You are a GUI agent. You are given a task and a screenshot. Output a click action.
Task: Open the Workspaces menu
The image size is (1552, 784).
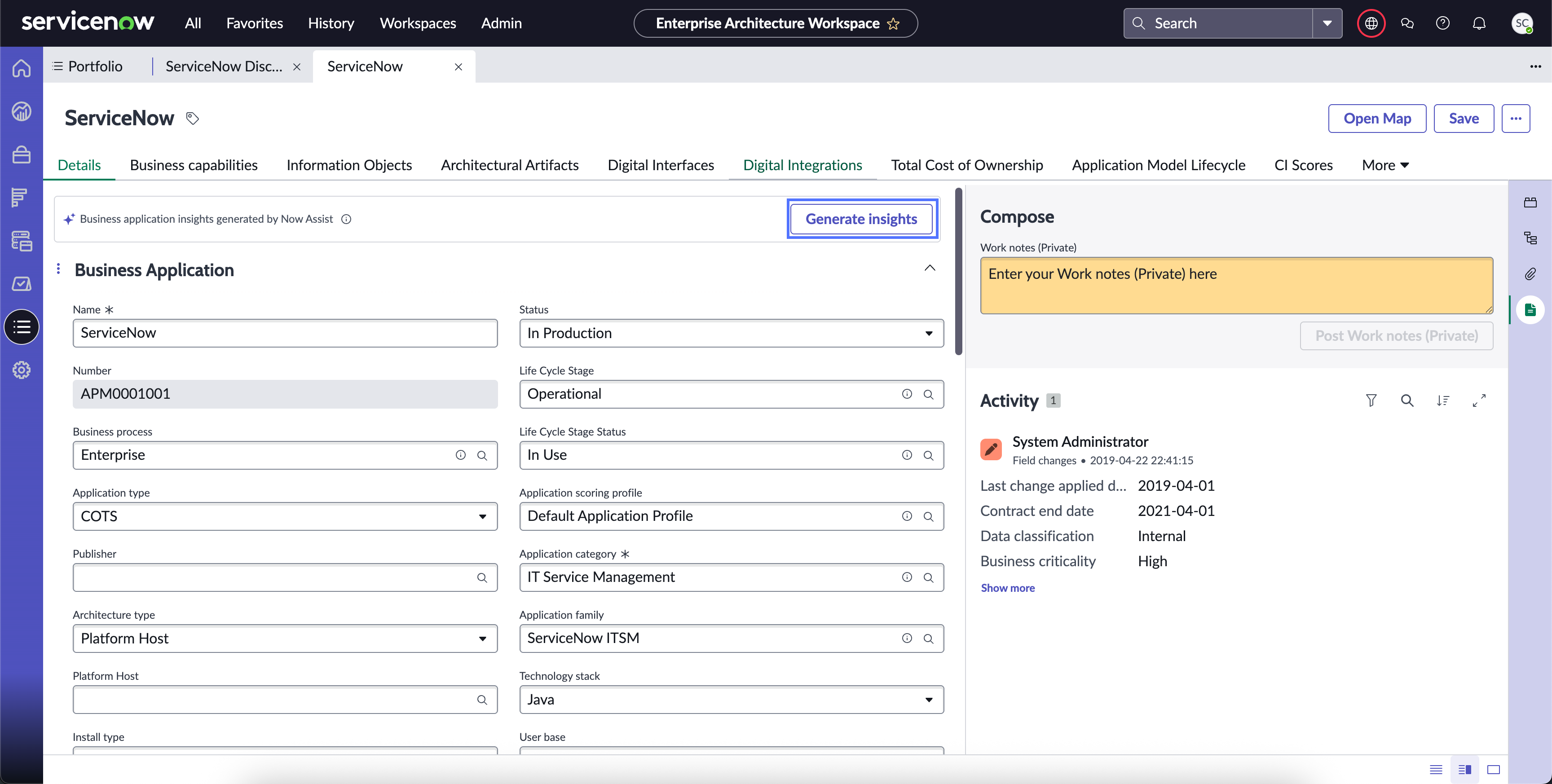418,23
